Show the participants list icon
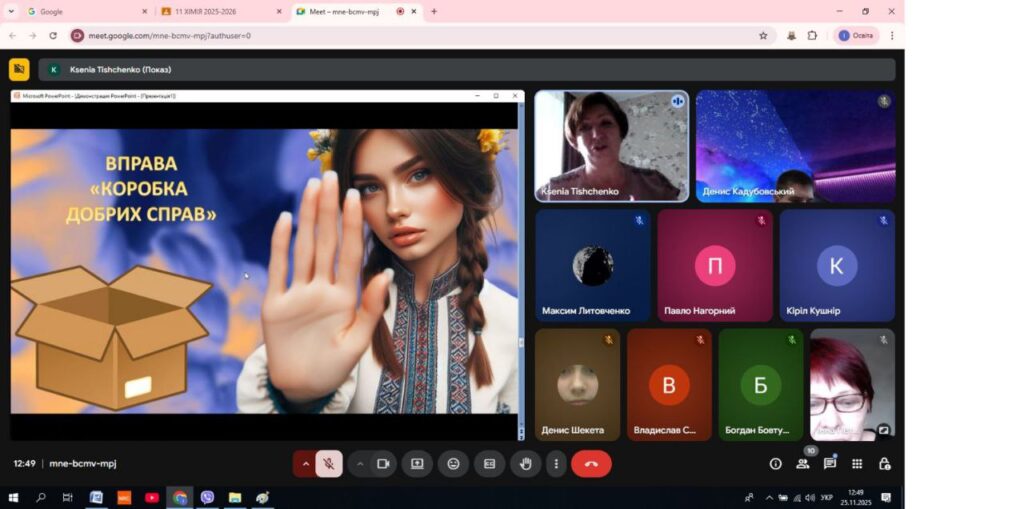1024x509 pixels. coord(802,464)
